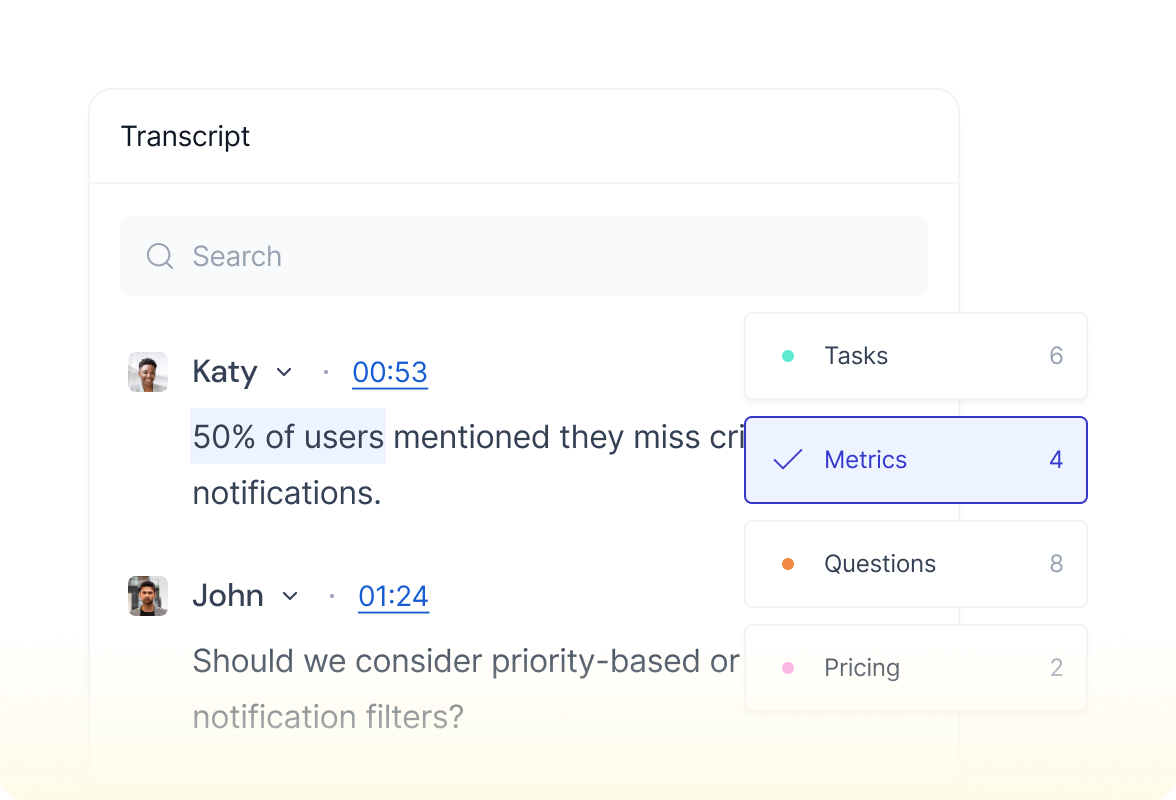
Task: Click the checkmark icon beside Metrics
Action: tap(787, 460)
